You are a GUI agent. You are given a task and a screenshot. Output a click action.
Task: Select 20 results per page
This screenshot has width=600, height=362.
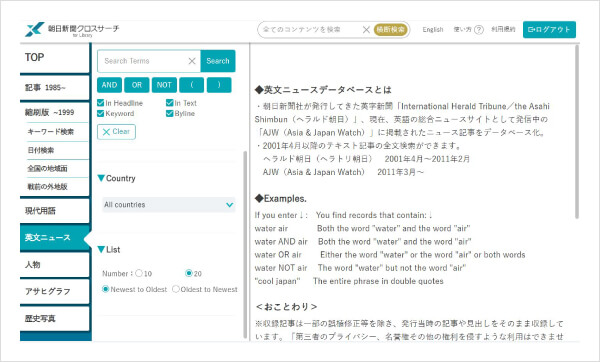[x=188, y=273]
